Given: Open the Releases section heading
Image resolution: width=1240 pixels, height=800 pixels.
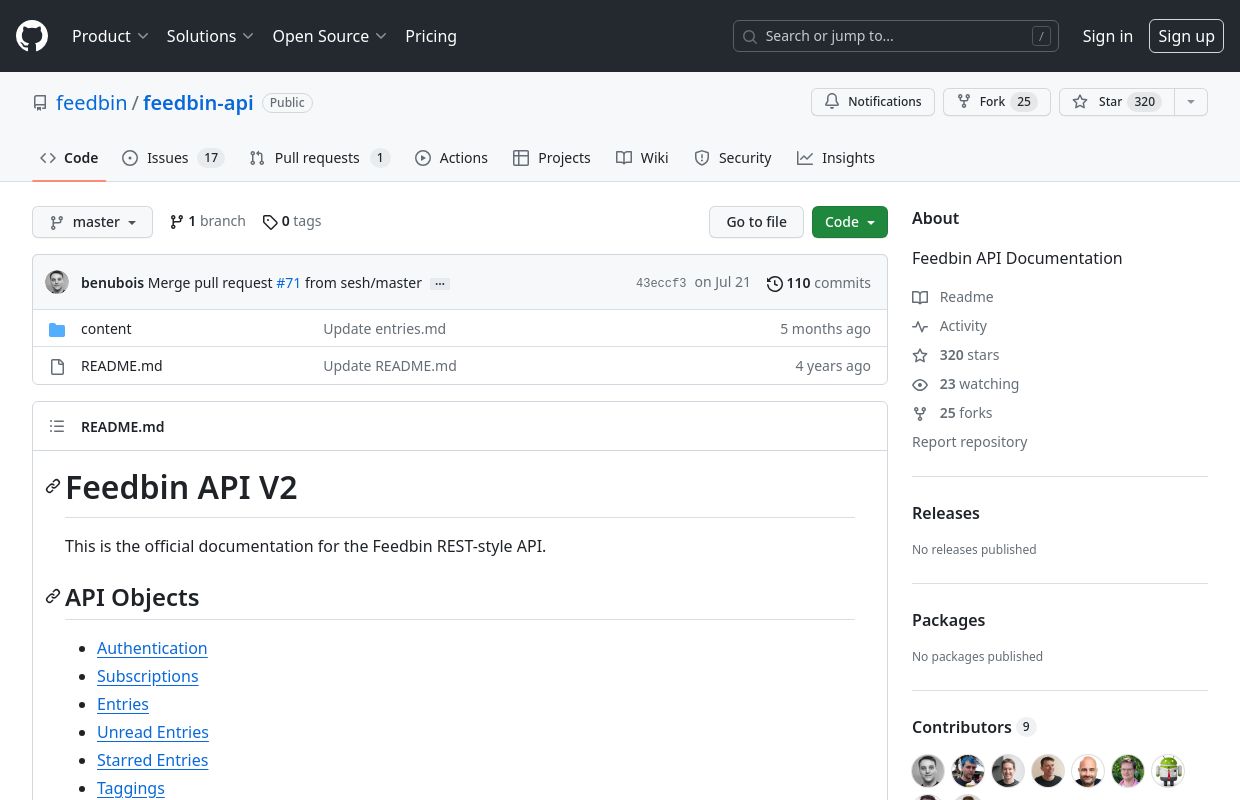Looking at the screenshot, I should (x=946, y=513).
